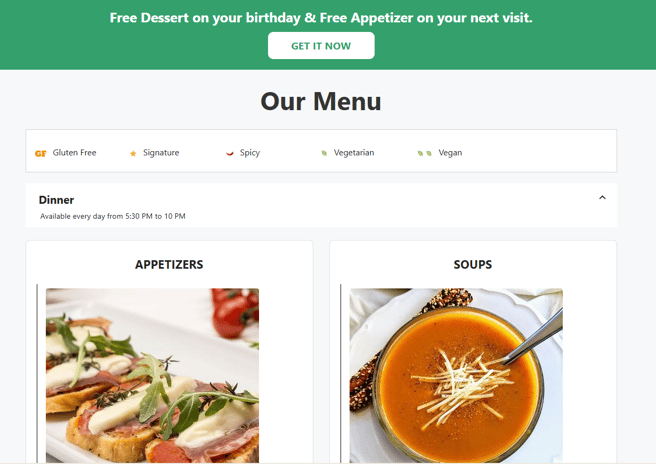
Task: Click the Our Menu page title
Action: [321, 101]
